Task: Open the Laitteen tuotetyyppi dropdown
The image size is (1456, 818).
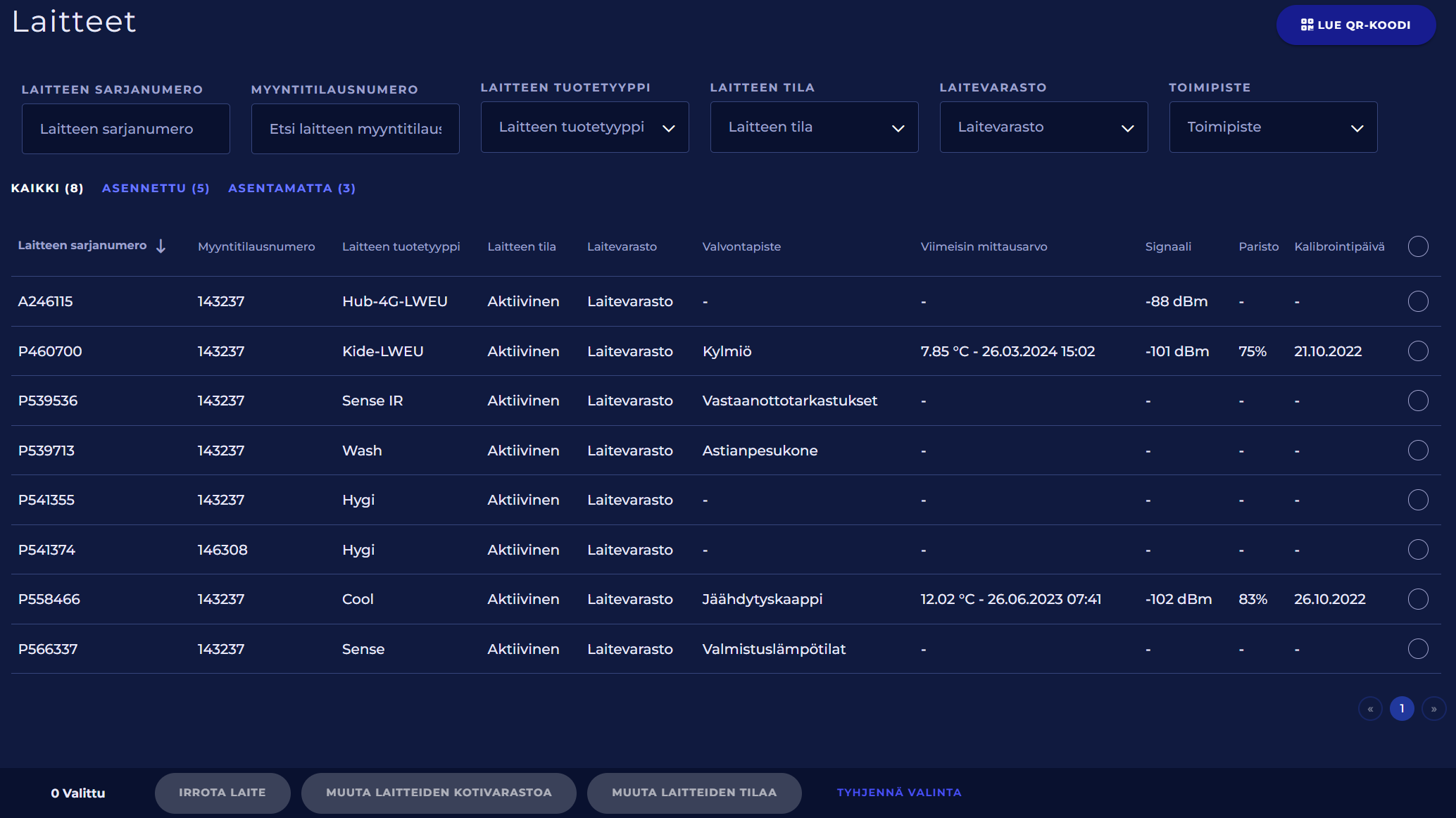Action: 584,127
